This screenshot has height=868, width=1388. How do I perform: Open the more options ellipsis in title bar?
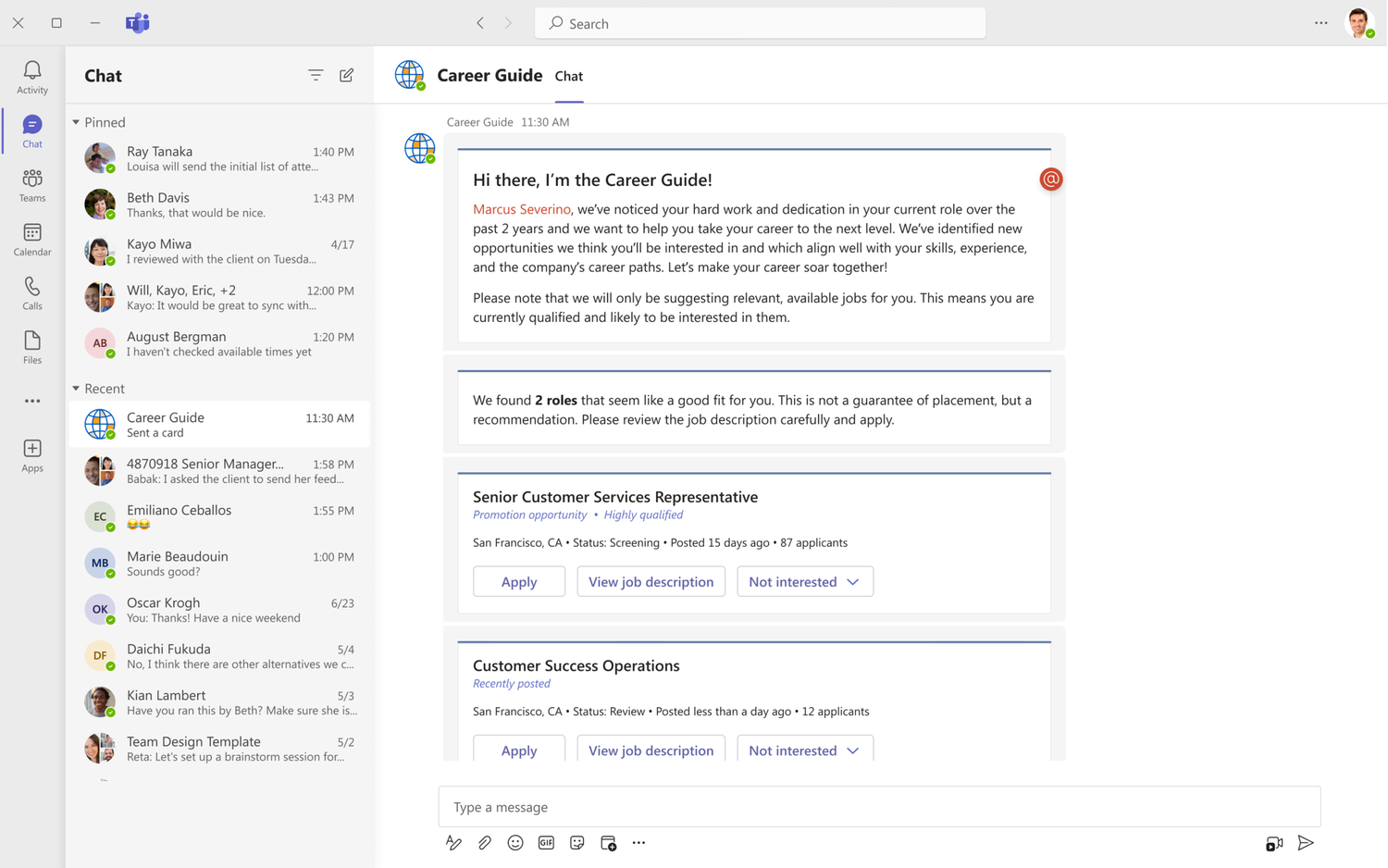click(1320, 22)
